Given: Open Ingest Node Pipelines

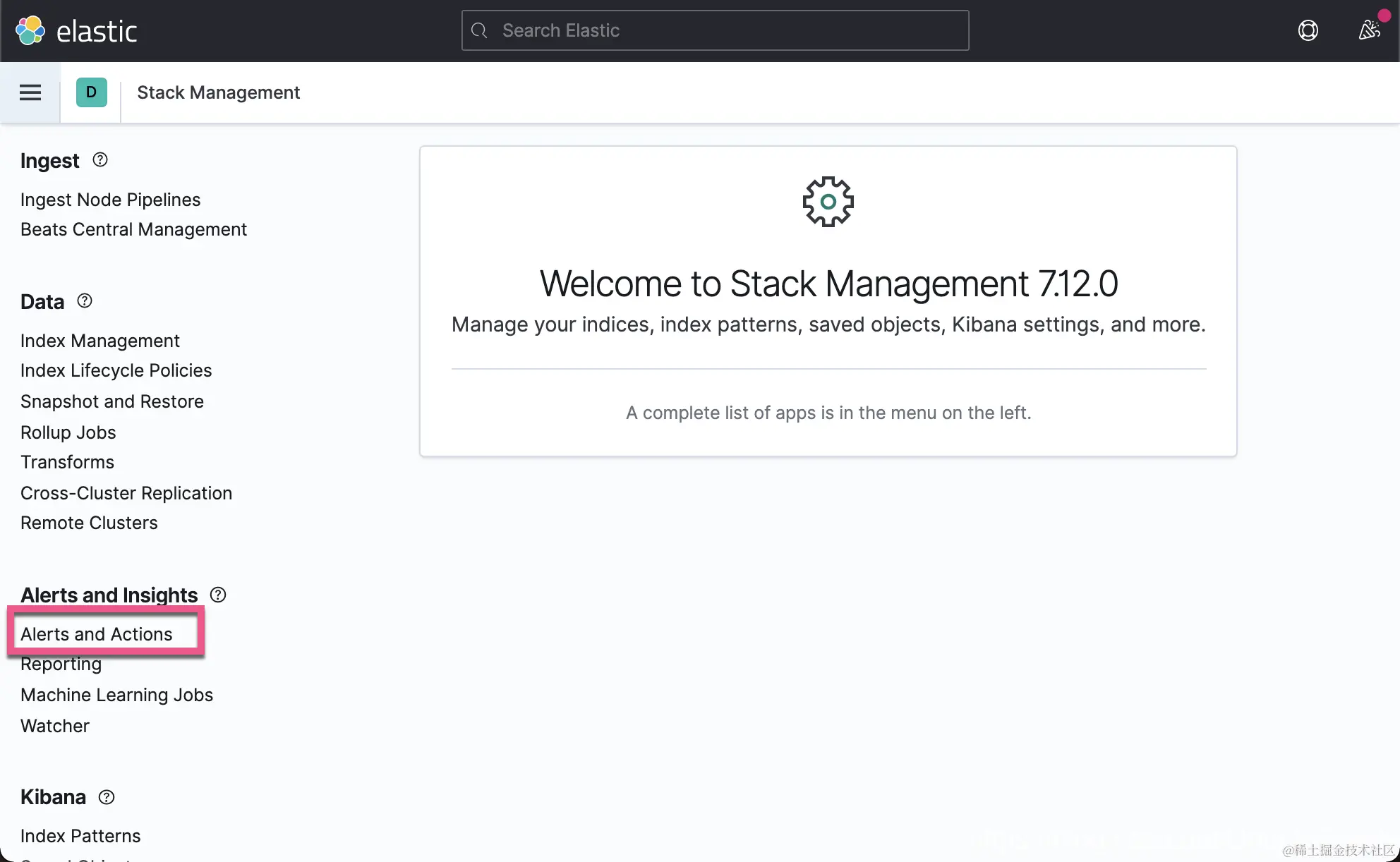Looking at the screenshot, I should [x=111, y=200].
